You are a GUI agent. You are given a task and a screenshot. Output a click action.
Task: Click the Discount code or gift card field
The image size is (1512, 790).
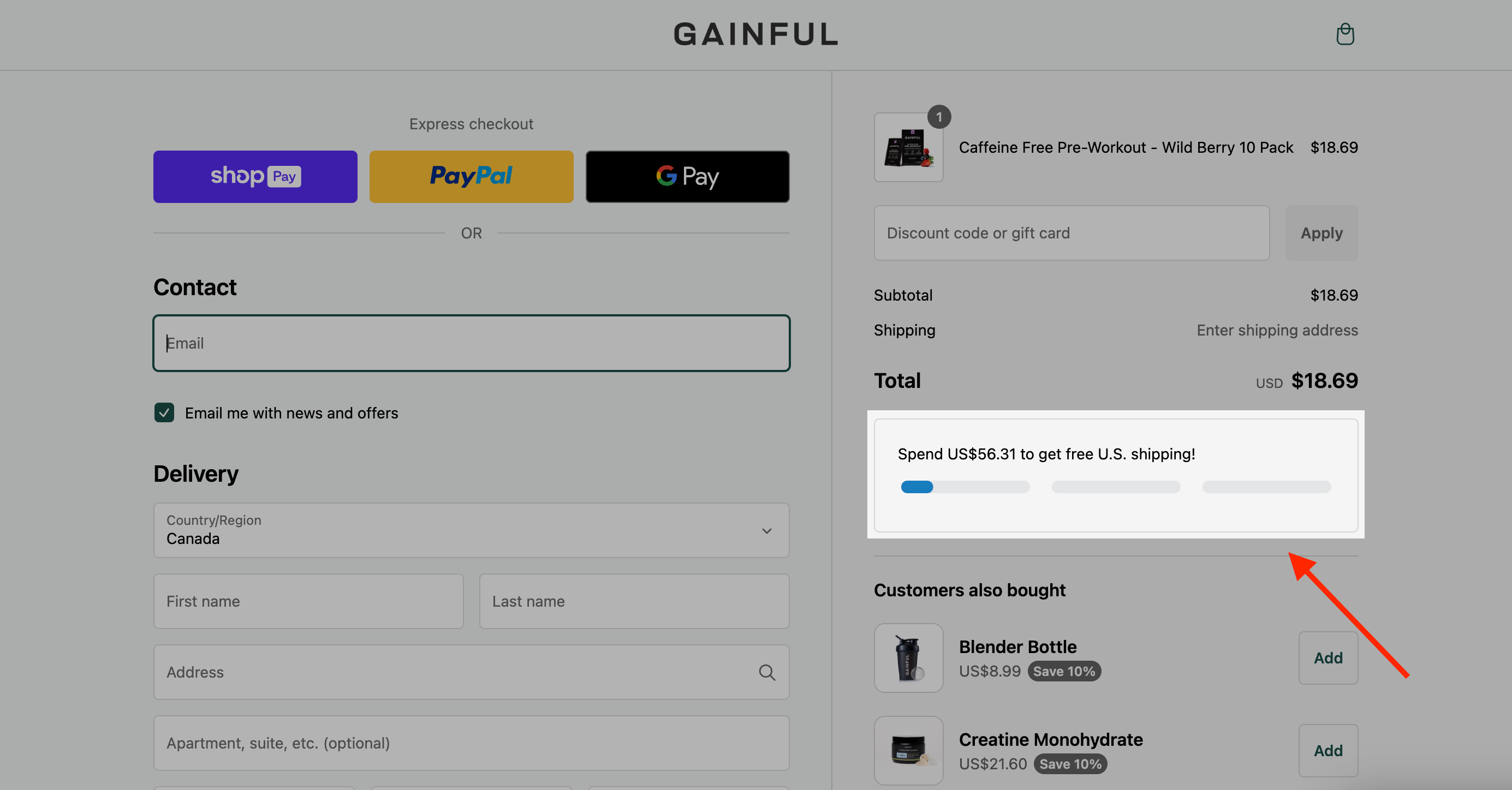1072,233
